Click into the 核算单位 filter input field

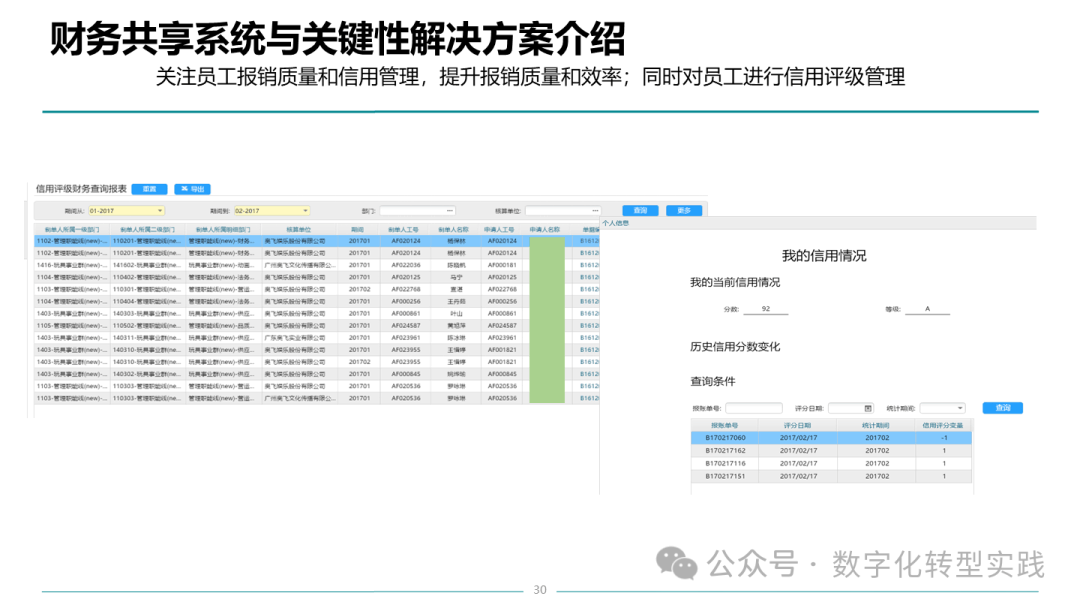563,211
